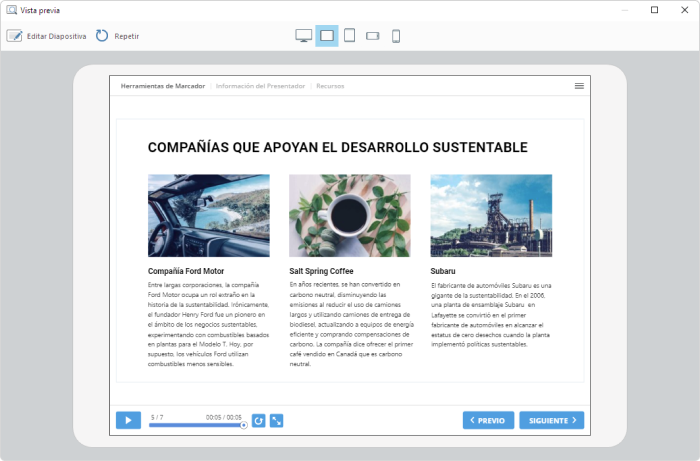This screenshot has width=700, height=461.
Task: Select tablet portrait preview mode
Action: (x=350, y=36)
